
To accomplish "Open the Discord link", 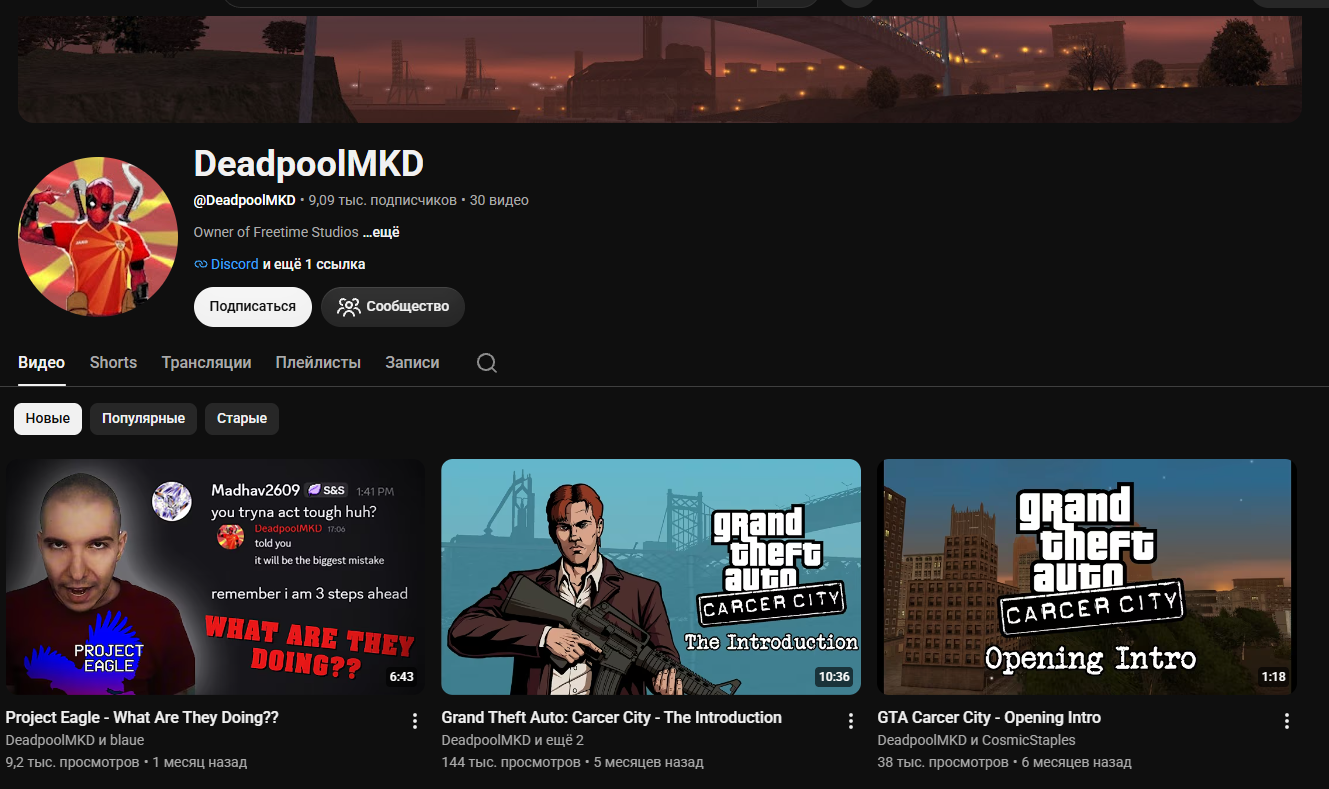I will click(235, 264).
